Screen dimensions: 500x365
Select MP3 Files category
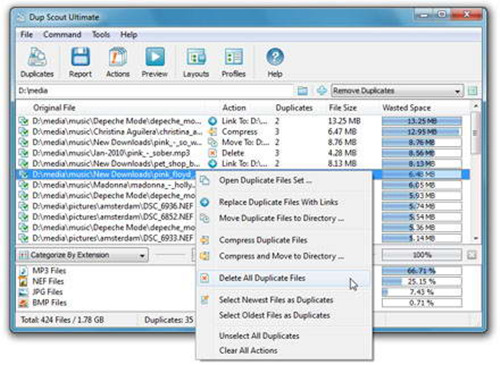[x=49, y=271]
